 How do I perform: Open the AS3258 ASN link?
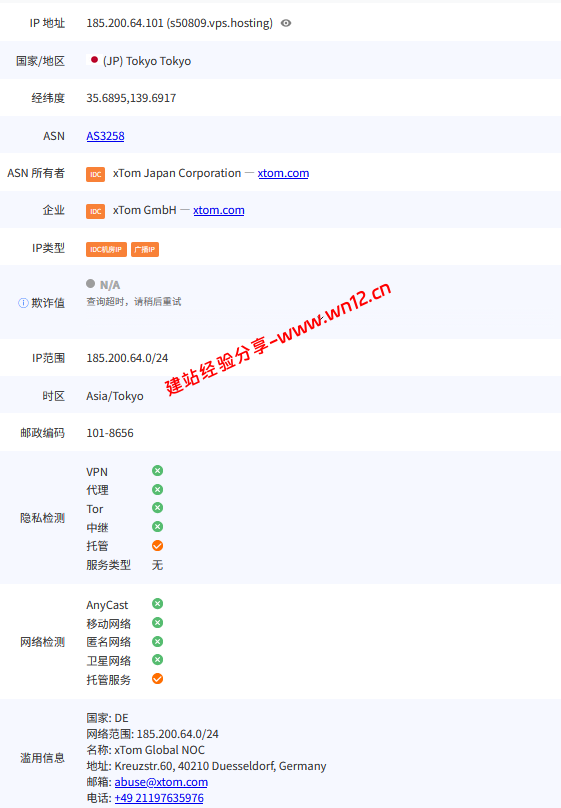coord(105,136)
